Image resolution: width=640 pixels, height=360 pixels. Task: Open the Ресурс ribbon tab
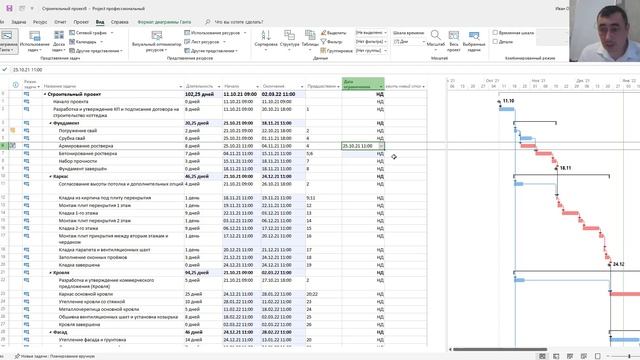(x=40, y=22)
